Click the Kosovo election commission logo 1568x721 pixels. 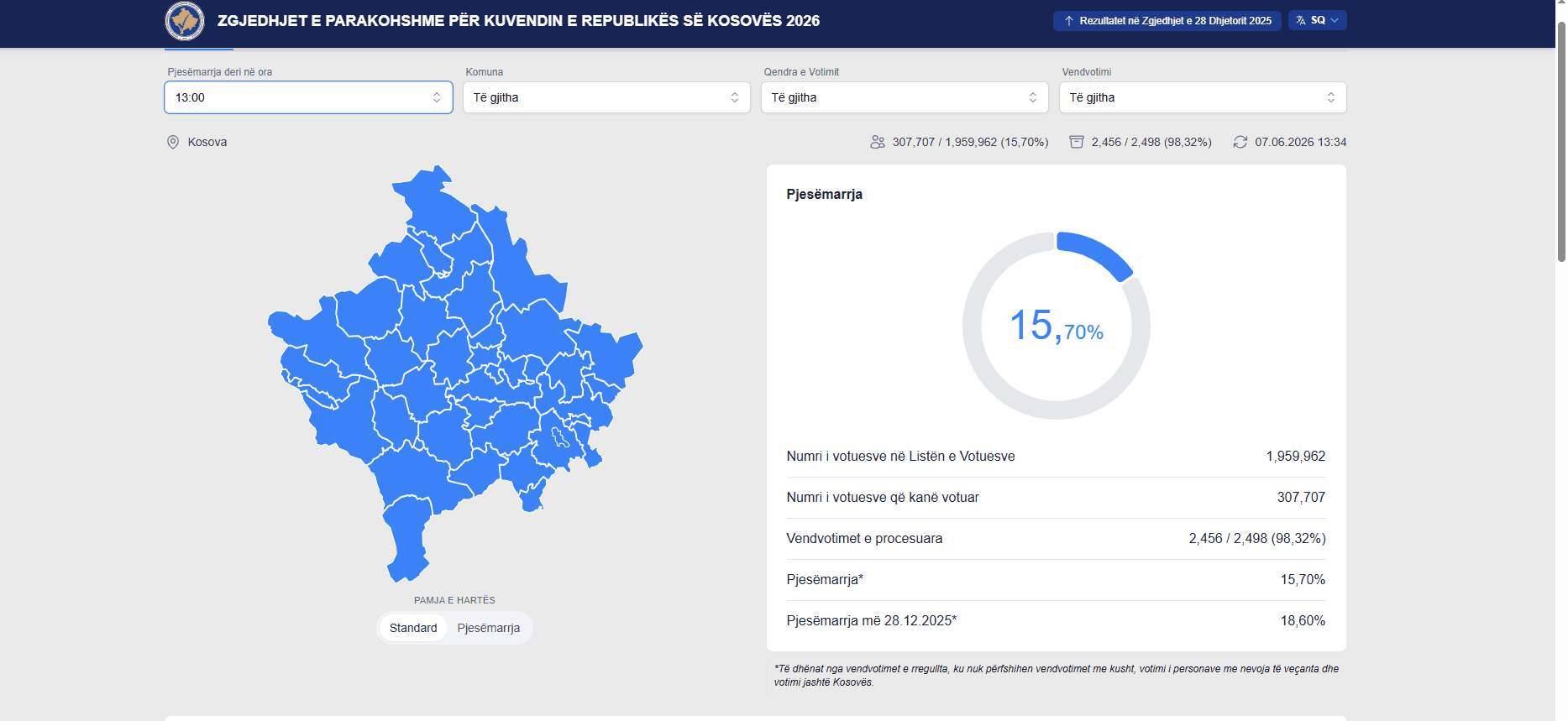click(185, 21)
